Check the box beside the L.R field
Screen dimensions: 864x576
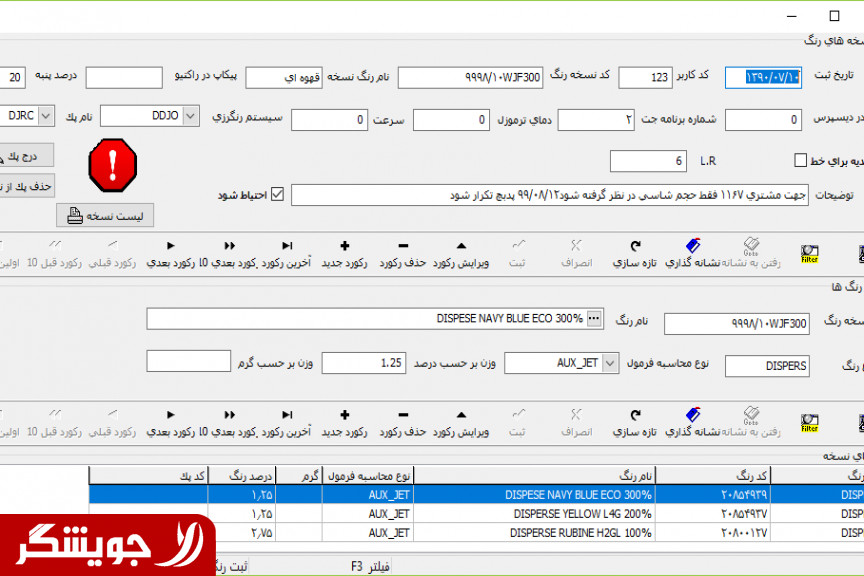tap(800, 160)
